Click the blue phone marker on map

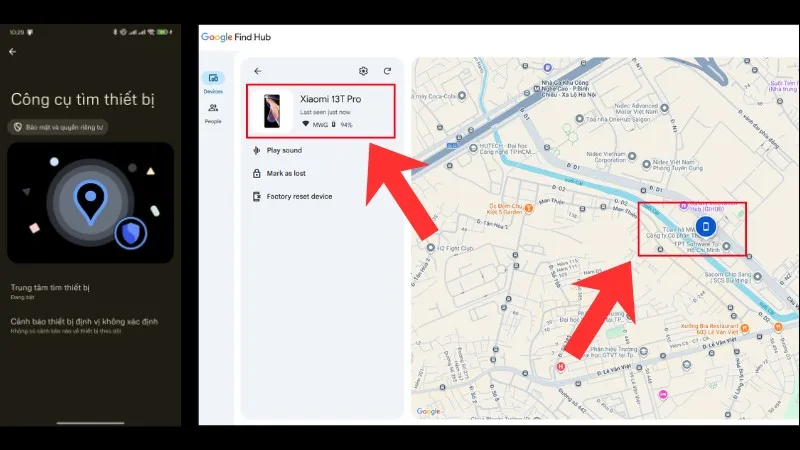pos(705,227)
